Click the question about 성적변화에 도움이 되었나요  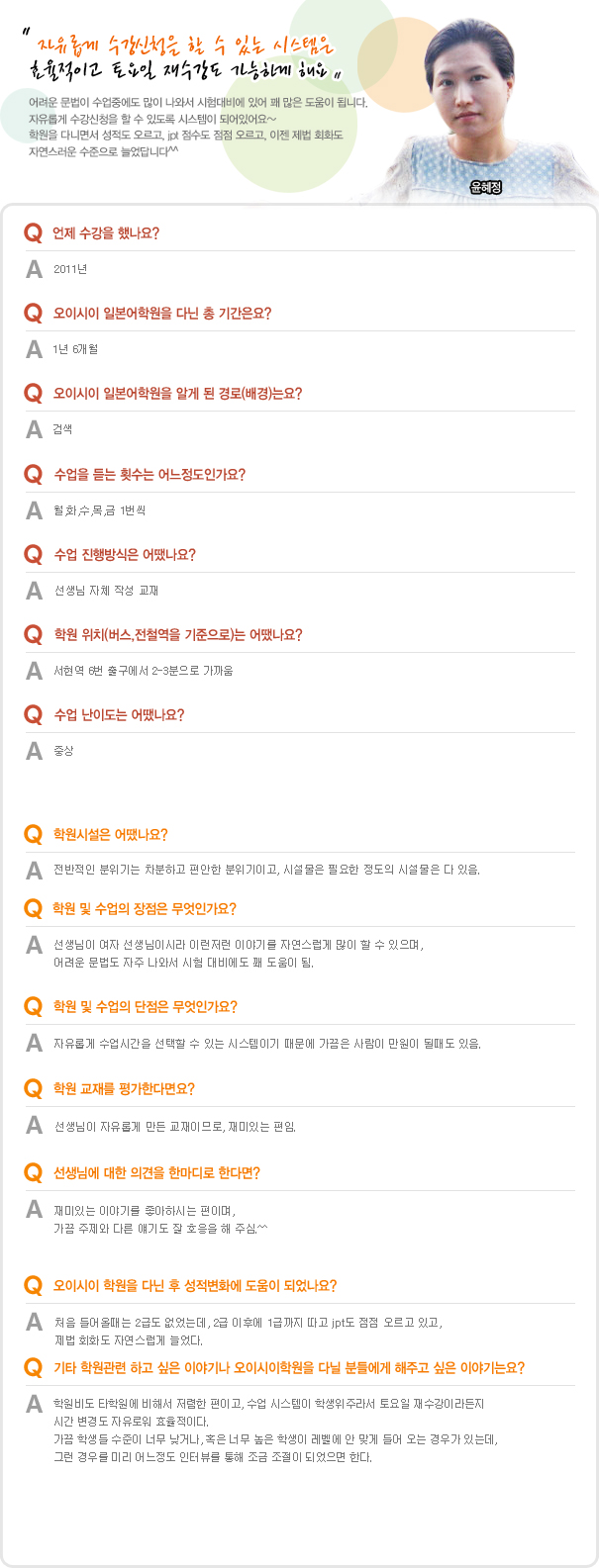click(x=195, y=1286)
